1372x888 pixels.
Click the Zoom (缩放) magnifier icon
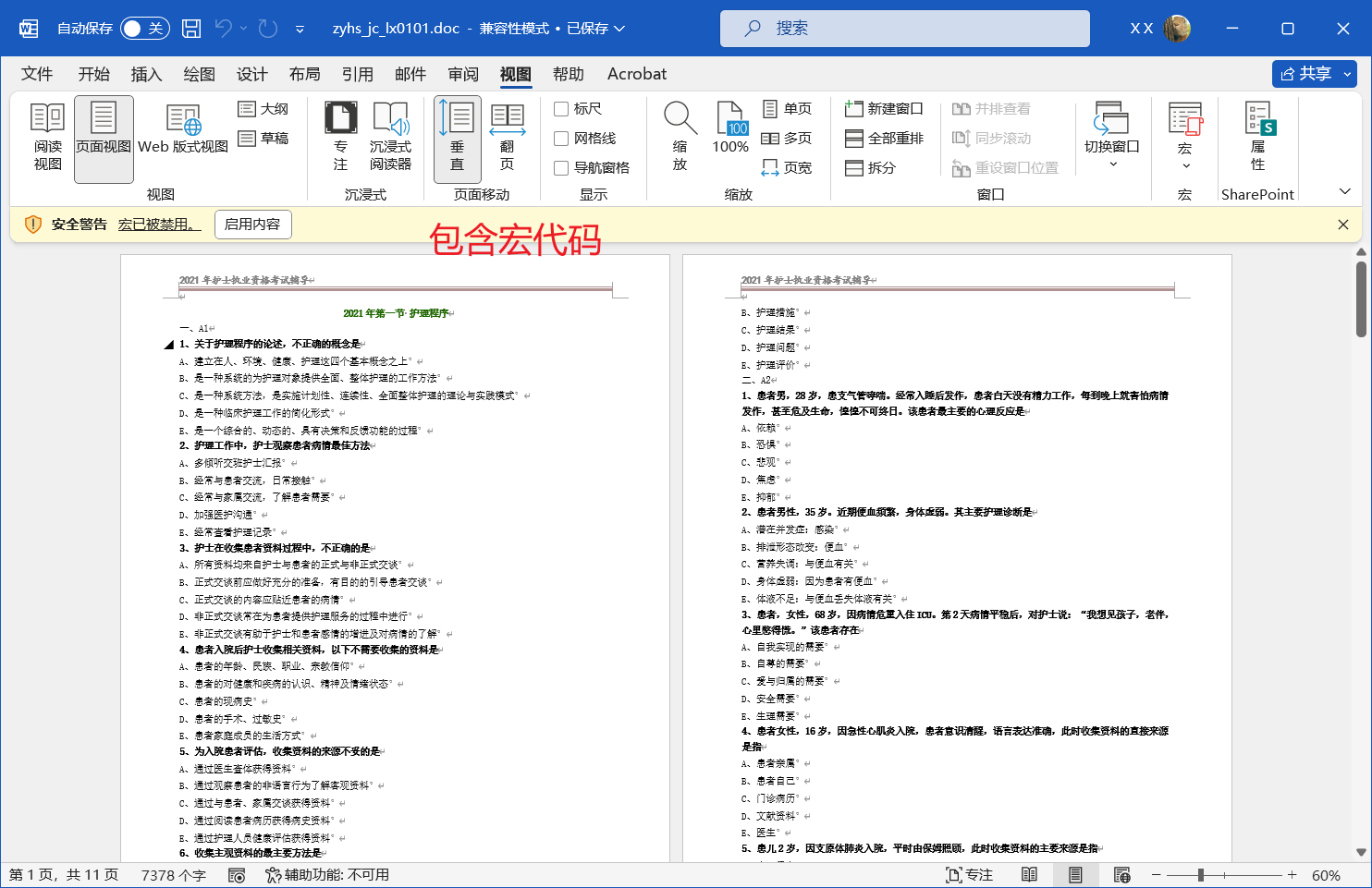click(x=680, y=137)
